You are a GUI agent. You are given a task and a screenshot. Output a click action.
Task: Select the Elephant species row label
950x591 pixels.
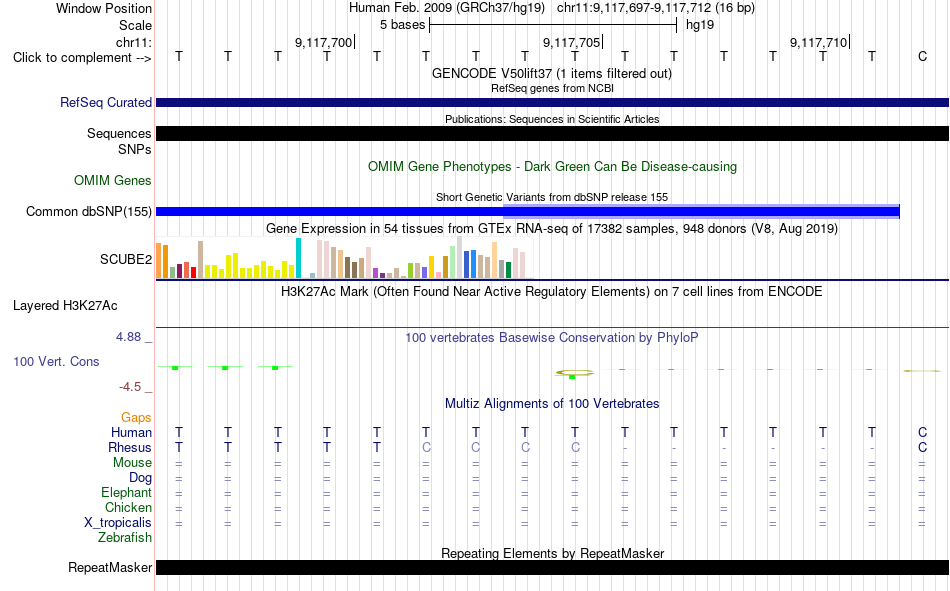[x=126, y=492]
